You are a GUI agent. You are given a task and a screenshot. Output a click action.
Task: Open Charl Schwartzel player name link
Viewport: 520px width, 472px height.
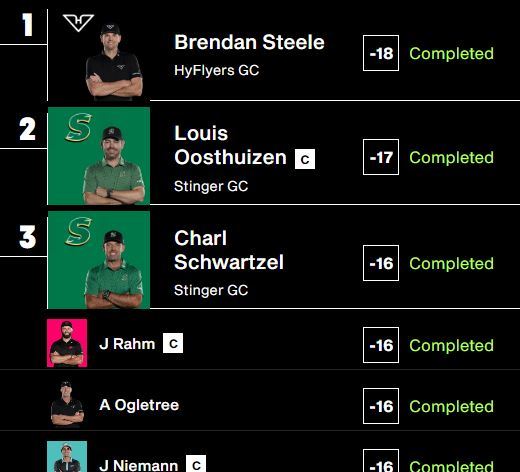pyautogui.click(x=229, y=250)
